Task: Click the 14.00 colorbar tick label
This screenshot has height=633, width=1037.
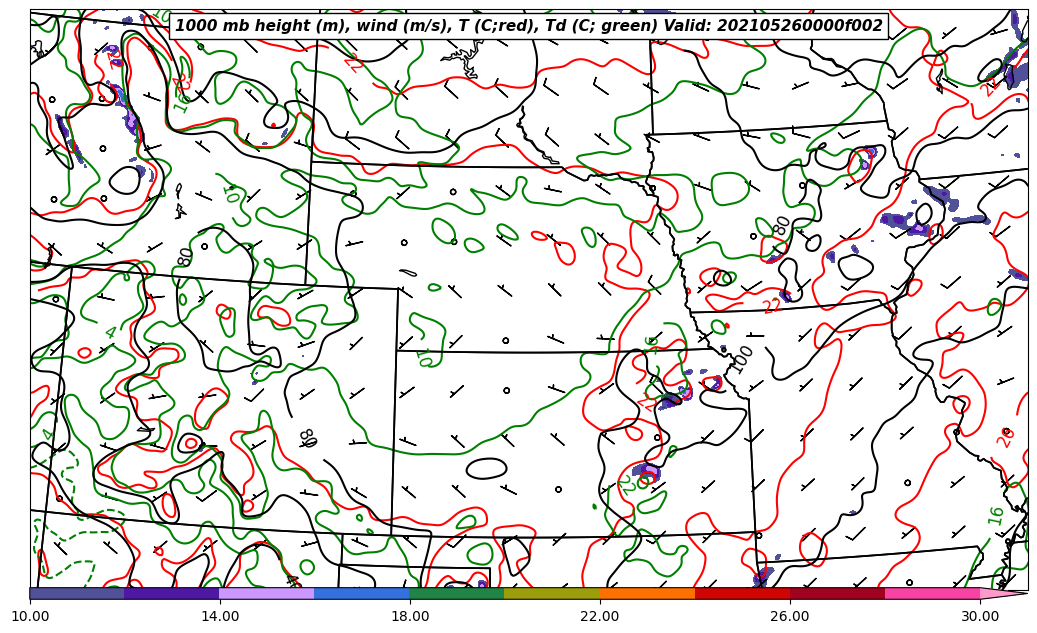Action: coord(220,617)
